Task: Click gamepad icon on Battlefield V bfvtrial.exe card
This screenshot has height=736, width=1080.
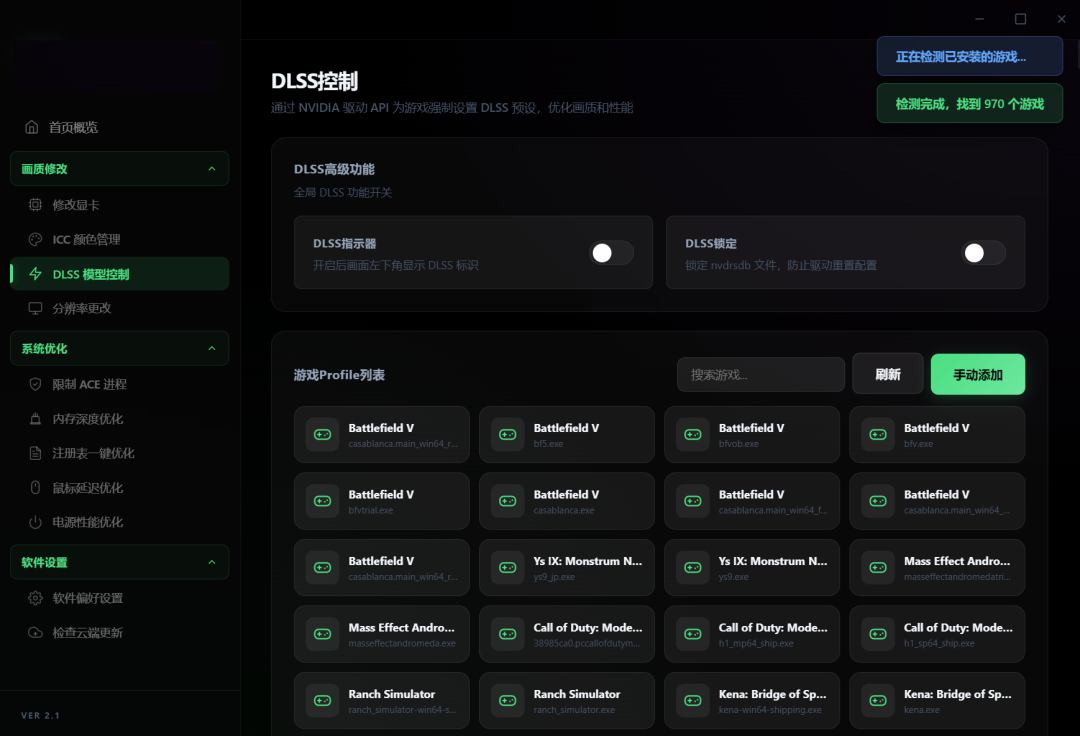Action: [x=322, y=501]
